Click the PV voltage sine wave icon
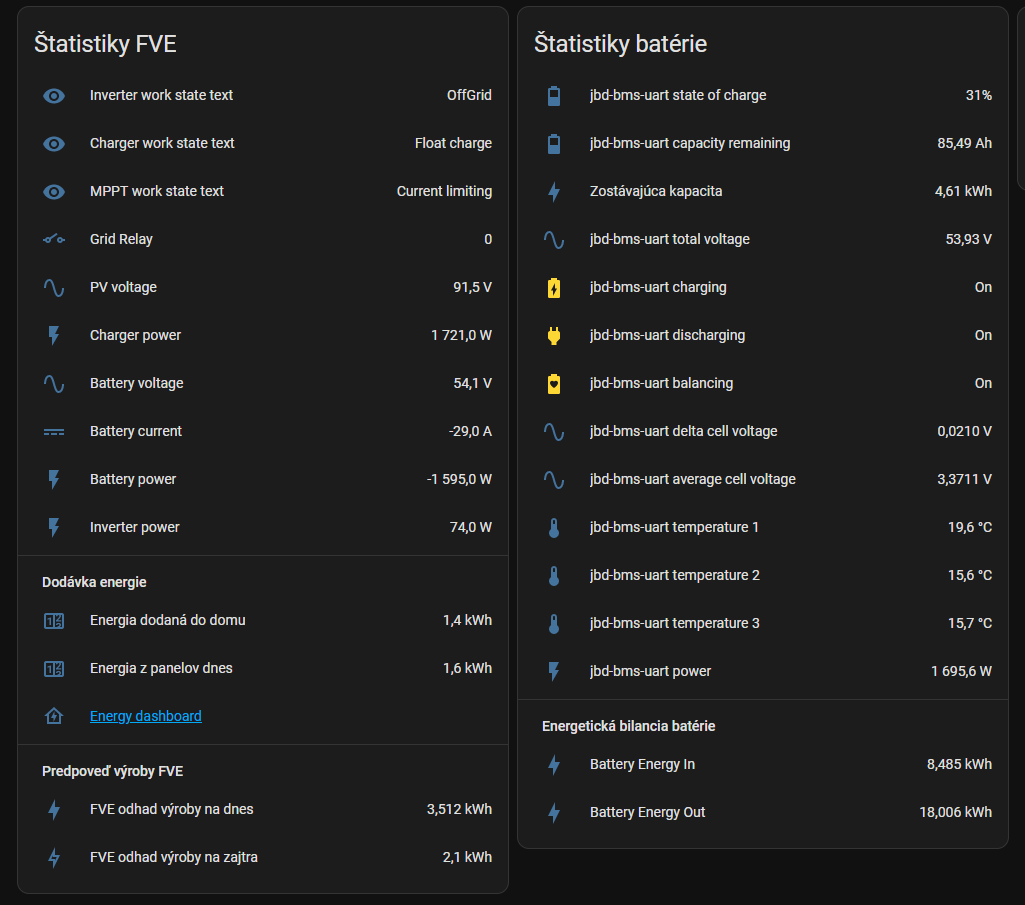The image size is (1025, 905). point(54,288)
